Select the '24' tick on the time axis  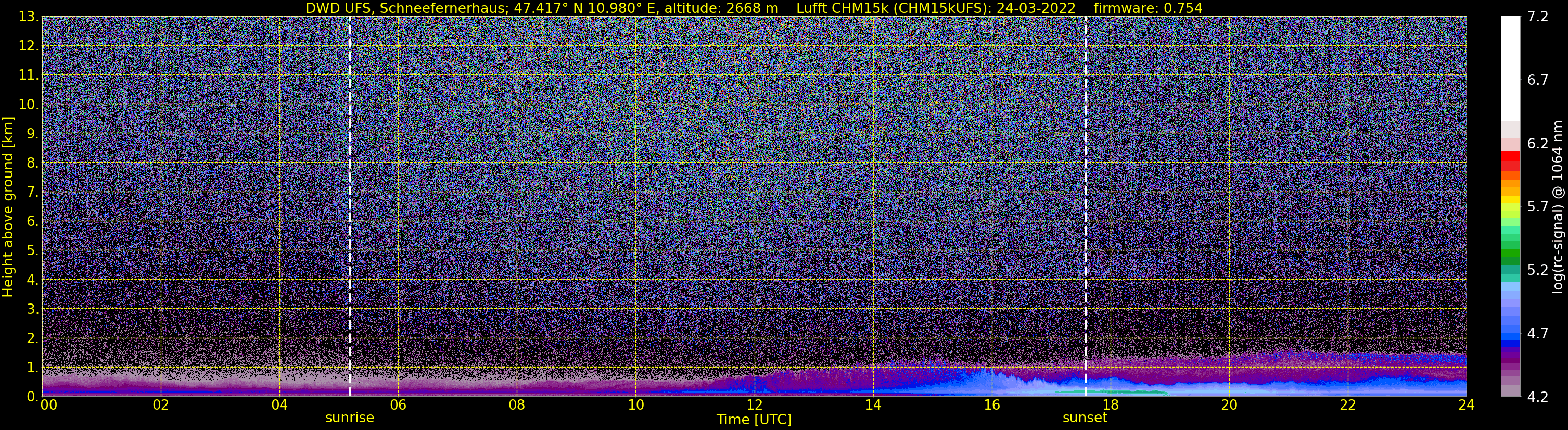coord(1467,406)
